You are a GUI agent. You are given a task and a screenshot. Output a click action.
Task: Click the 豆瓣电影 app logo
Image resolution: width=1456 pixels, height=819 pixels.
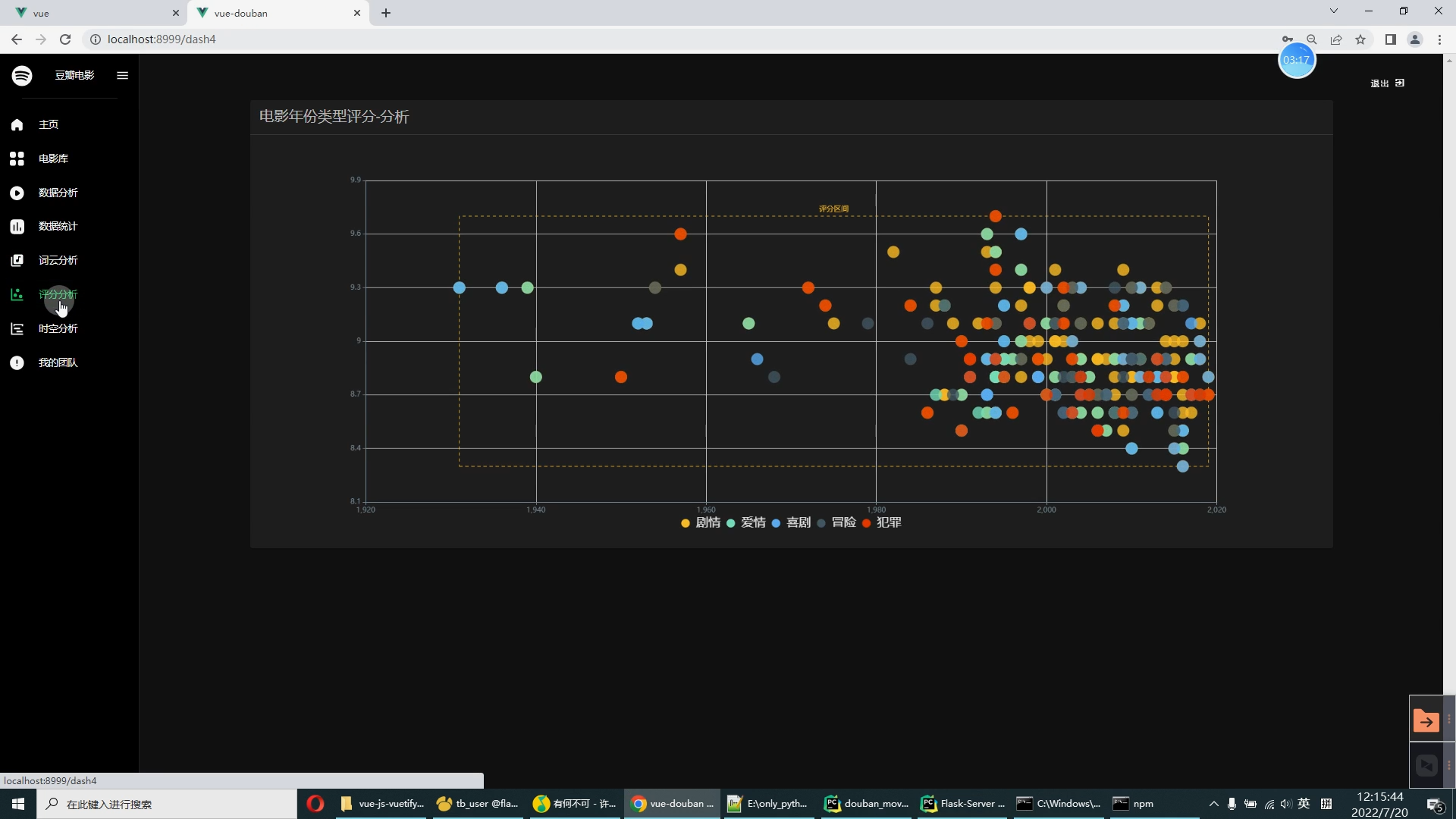22,75
